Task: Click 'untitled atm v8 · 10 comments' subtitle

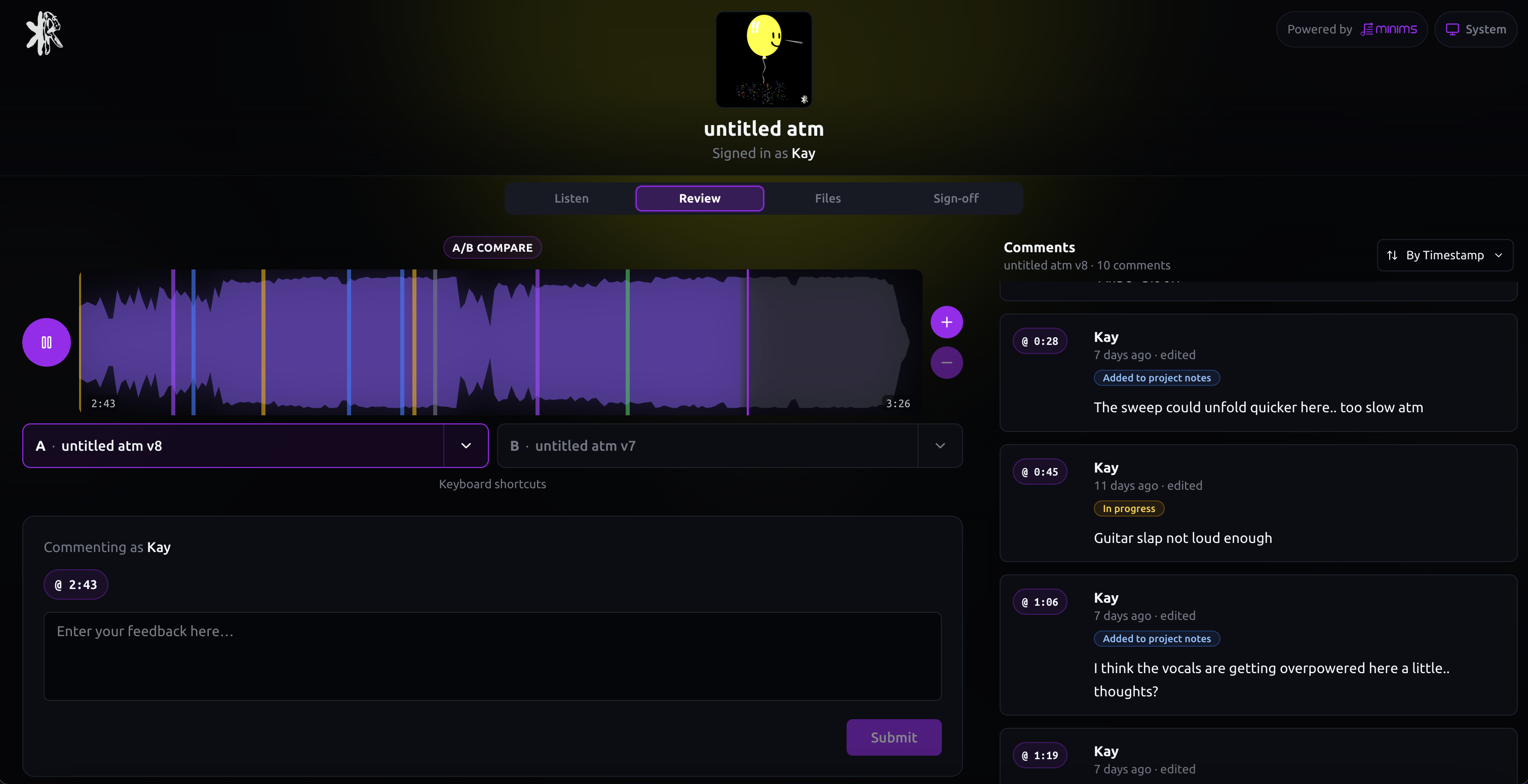Action: click(1087, 265)
